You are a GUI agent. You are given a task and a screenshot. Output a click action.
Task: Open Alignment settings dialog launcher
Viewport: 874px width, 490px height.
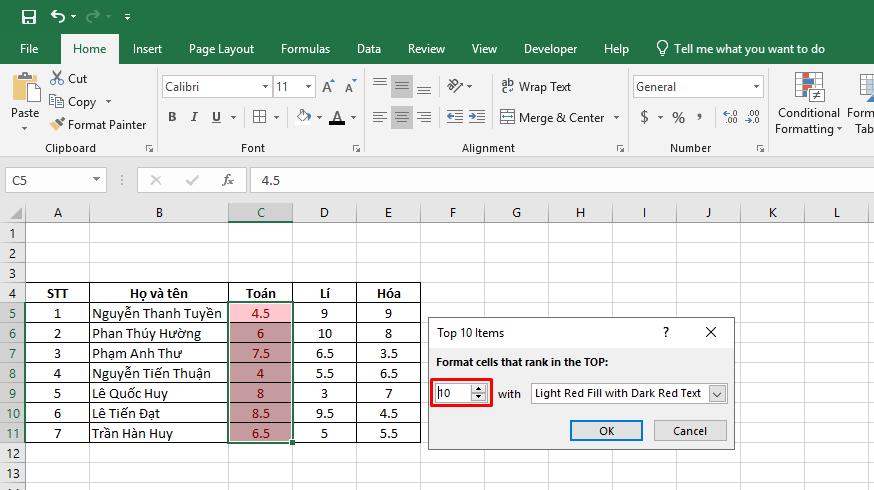pos(620,148)
